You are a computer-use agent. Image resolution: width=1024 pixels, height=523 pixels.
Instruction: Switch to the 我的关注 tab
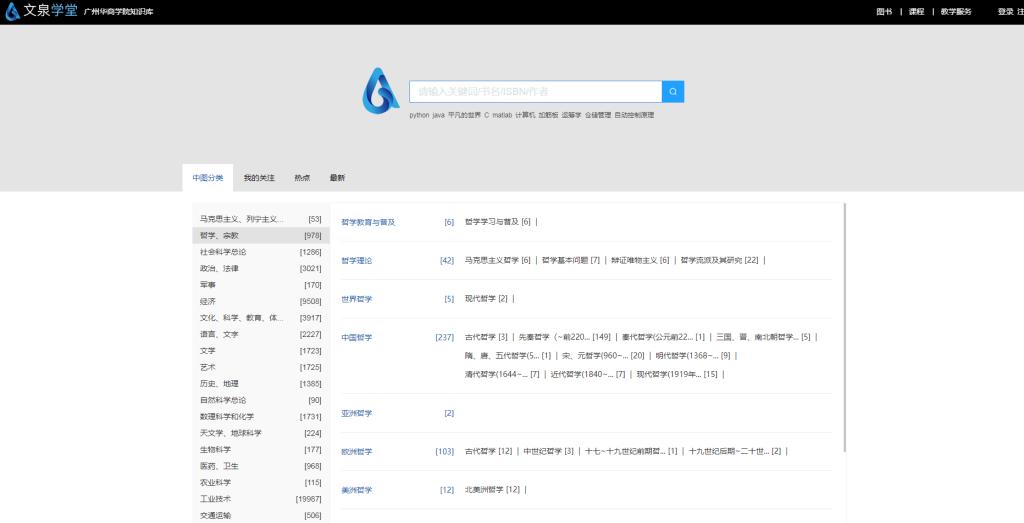coord(259,178)
